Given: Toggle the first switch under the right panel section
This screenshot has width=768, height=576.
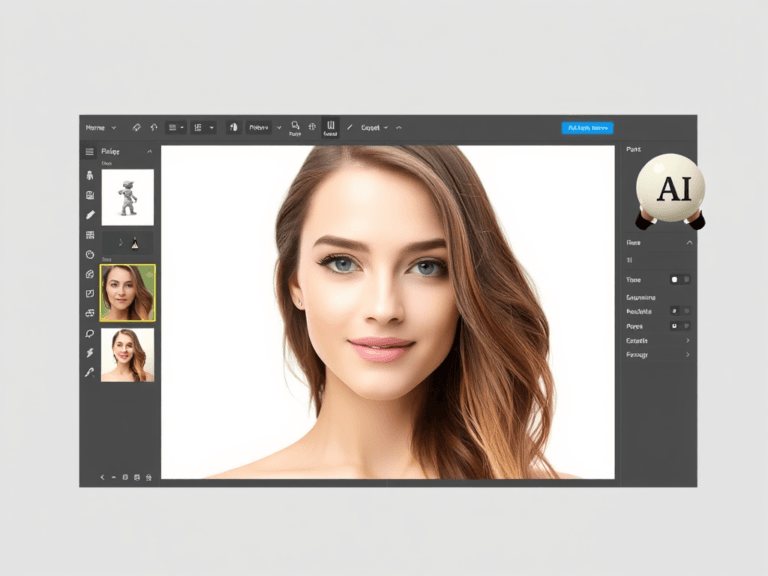Looking at the screenshot, I should (680, 280).
